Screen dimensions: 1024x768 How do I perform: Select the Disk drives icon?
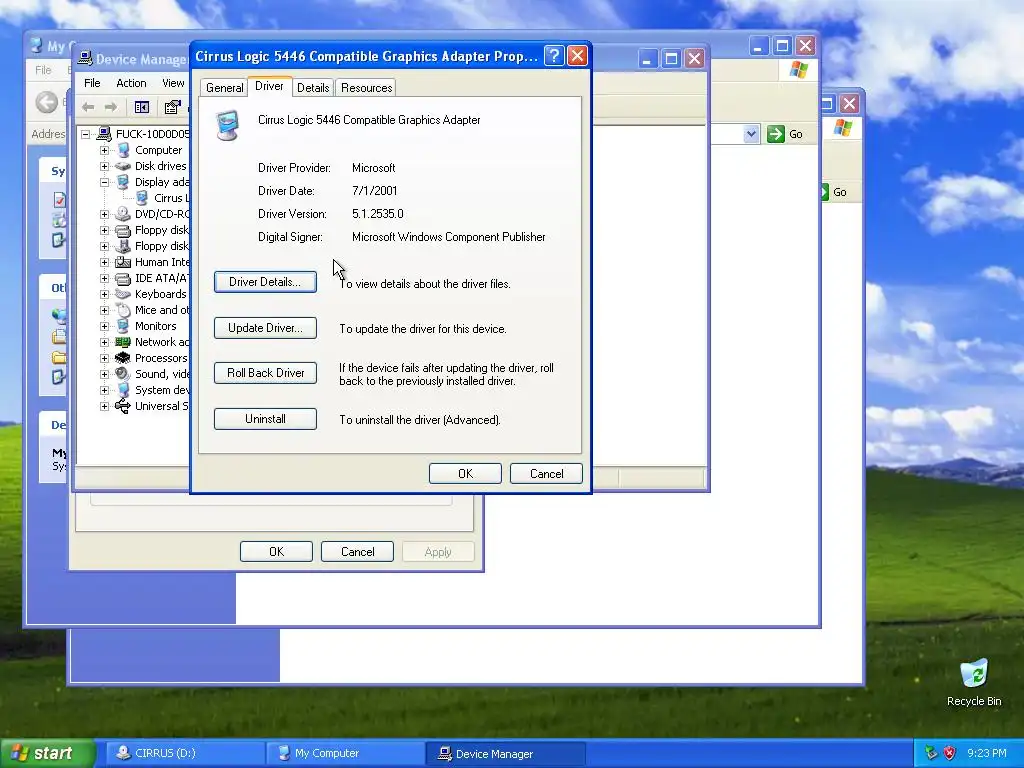tap(123, 167)
